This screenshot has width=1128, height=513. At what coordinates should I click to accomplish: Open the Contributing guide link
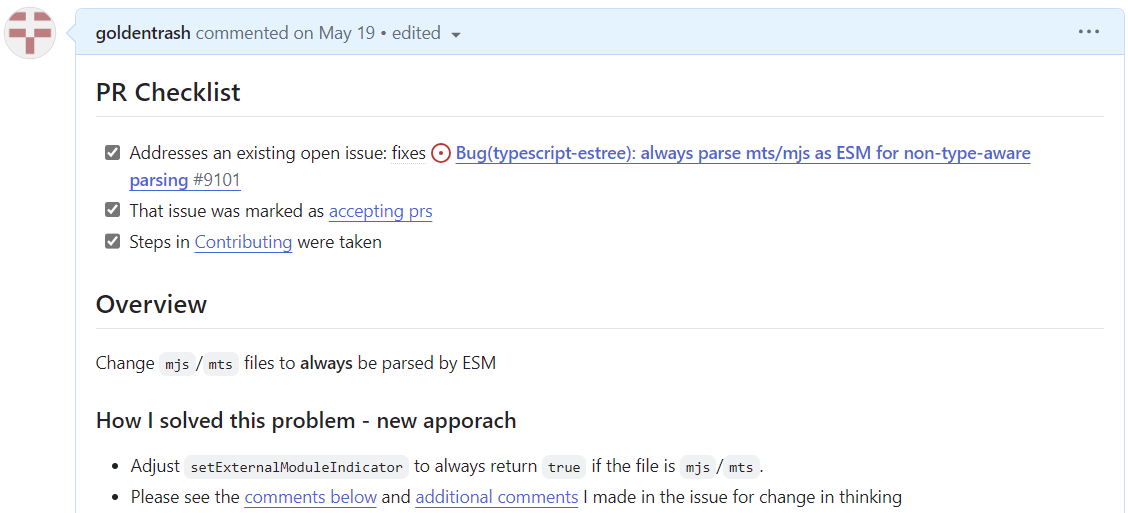tap(243, 242)
